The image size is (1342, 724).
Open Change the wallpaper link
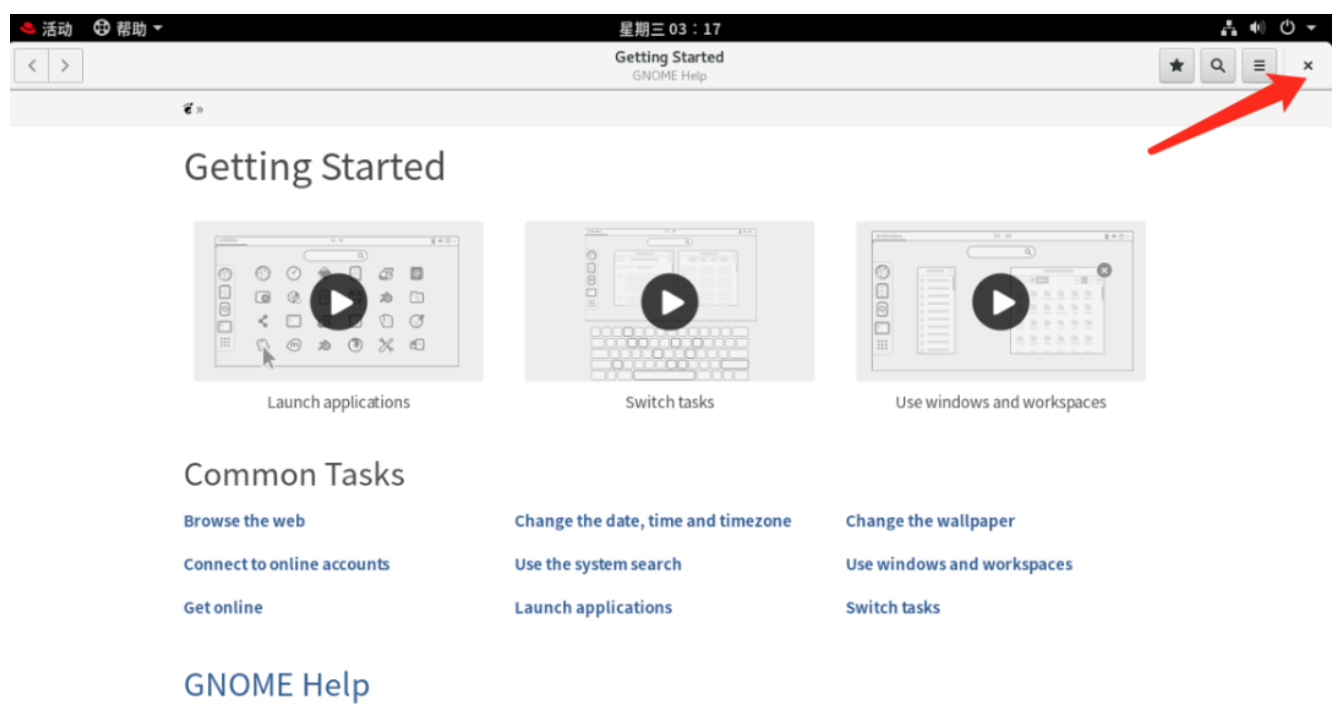click(x=930, y=521)
